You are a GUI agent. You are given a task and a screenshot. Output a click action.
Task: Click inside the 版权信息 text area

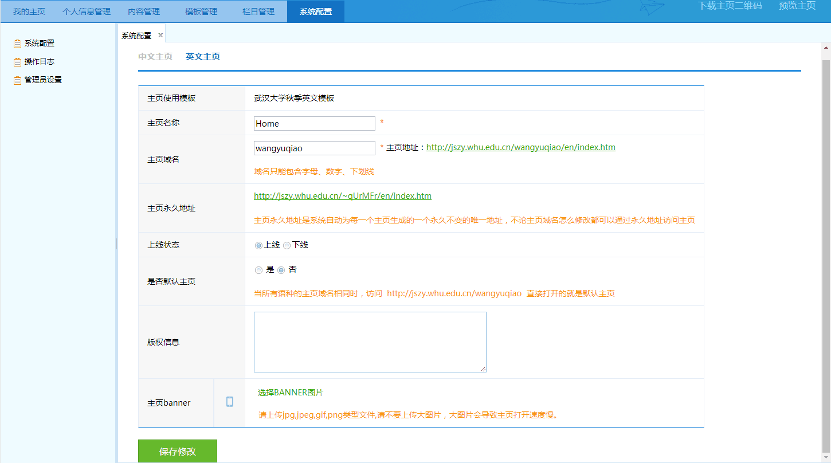pos(370,342)
